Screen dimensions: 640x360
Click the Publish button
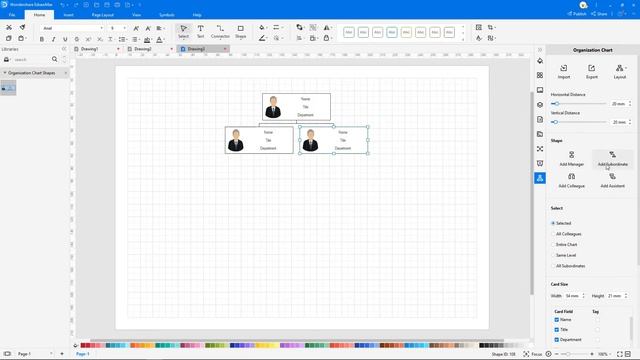[576, 14]
